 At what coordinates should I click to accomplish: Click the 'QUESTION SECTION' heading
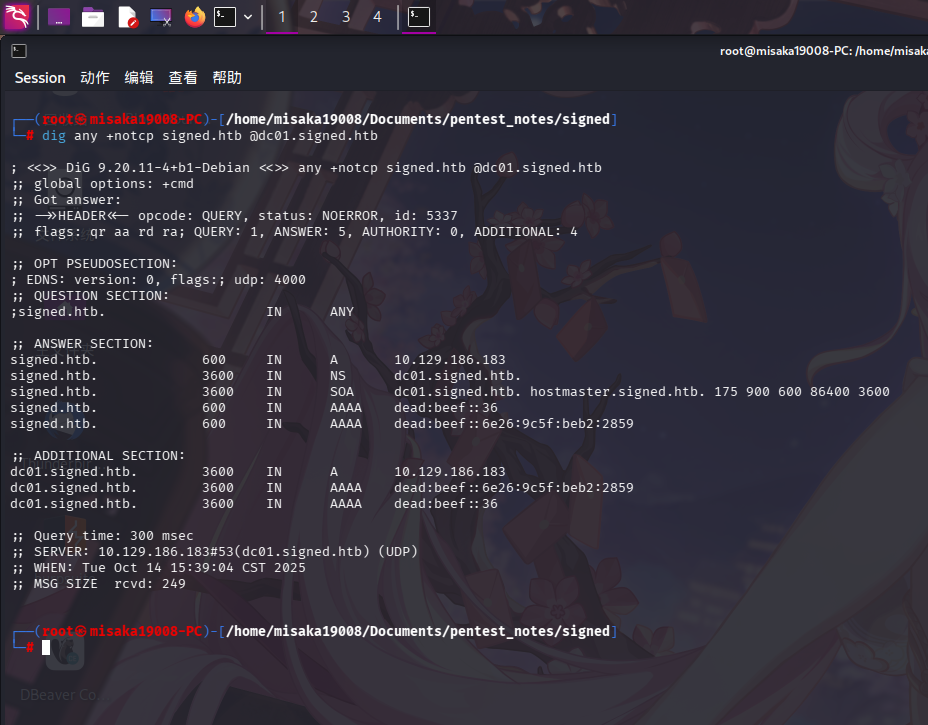click(90, 296)
